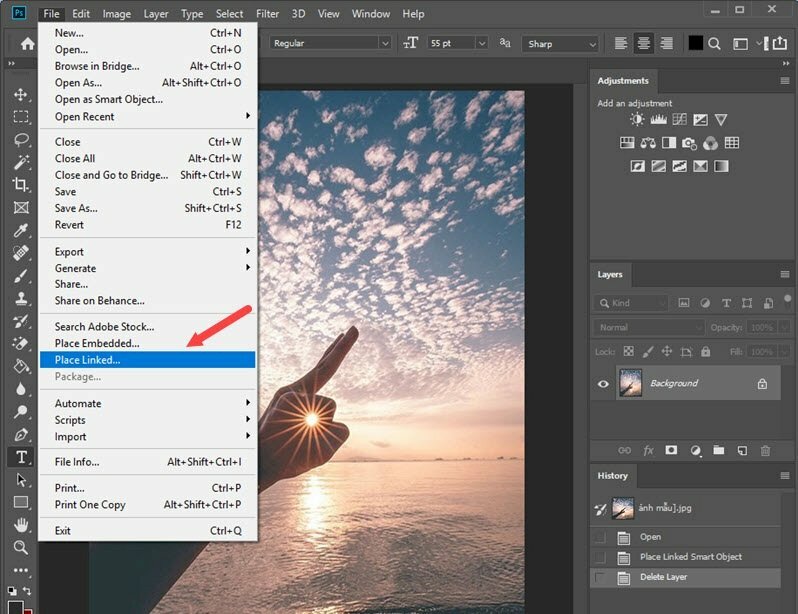Image resolution: width=798 pixels, height=614 pixels.
Task: Click the Home icon
Action: (x=27, y=44)
